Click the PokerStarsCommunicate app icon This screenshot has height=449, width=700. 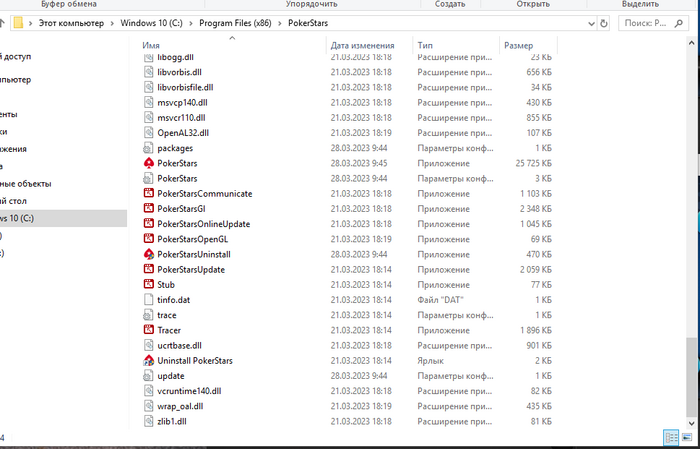(x=149, y=194)
